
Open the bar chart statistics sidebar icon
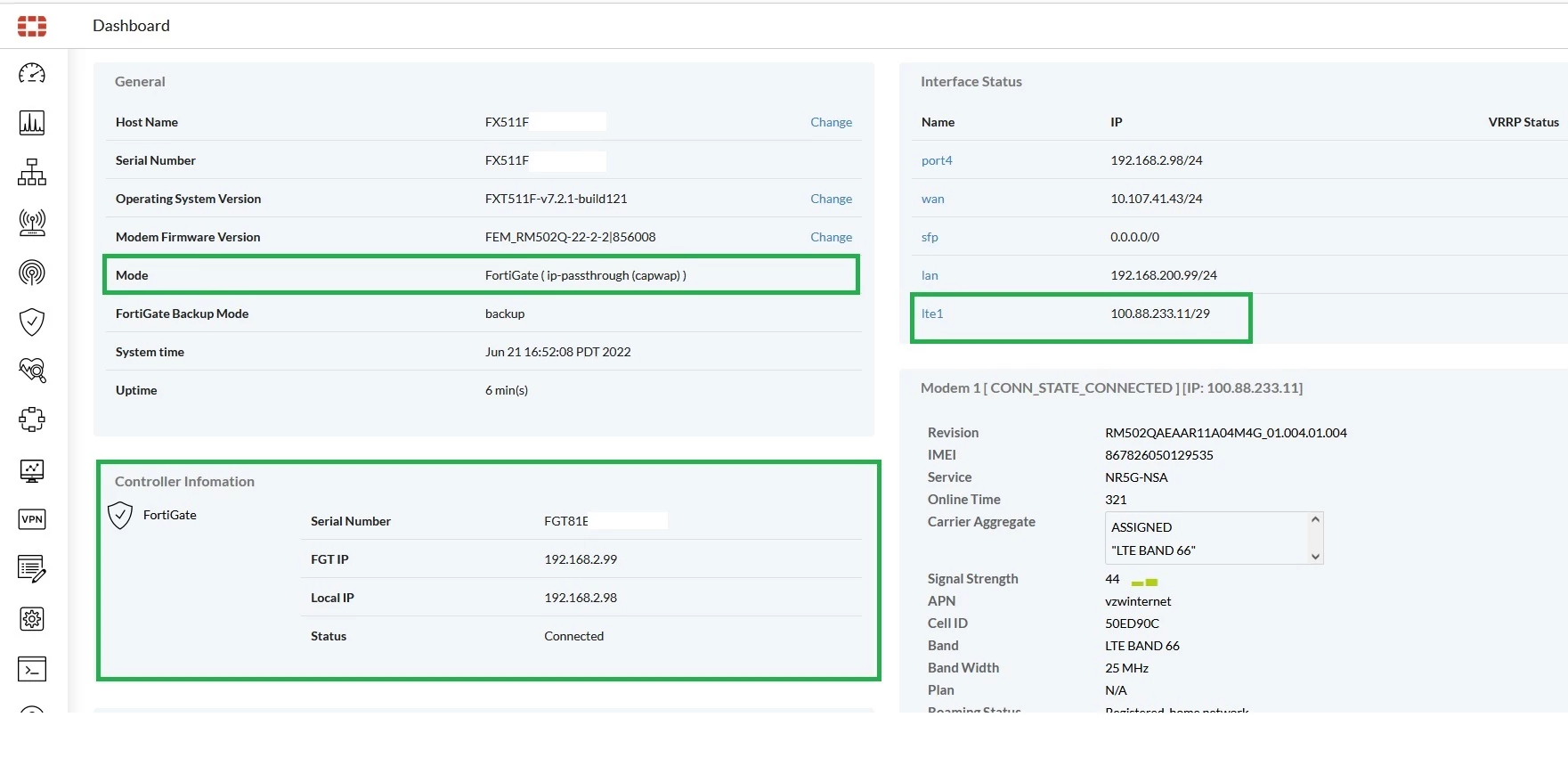[32, 123]
